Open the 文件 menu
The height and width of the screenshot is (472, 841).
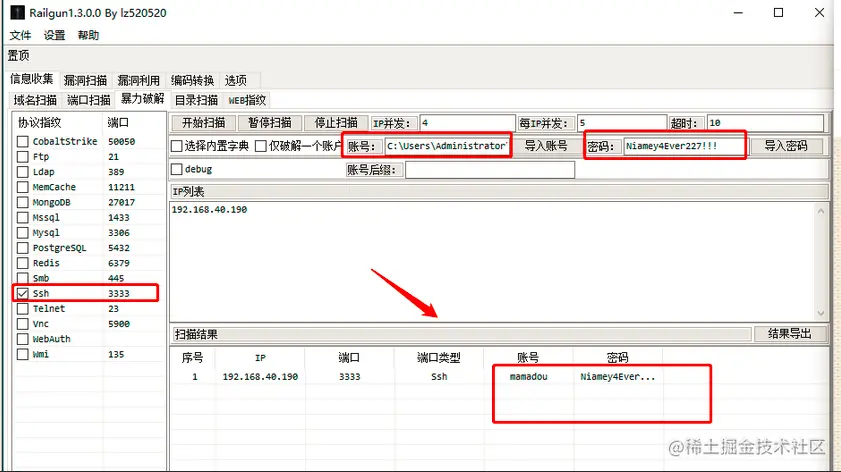tap(20, 35)
